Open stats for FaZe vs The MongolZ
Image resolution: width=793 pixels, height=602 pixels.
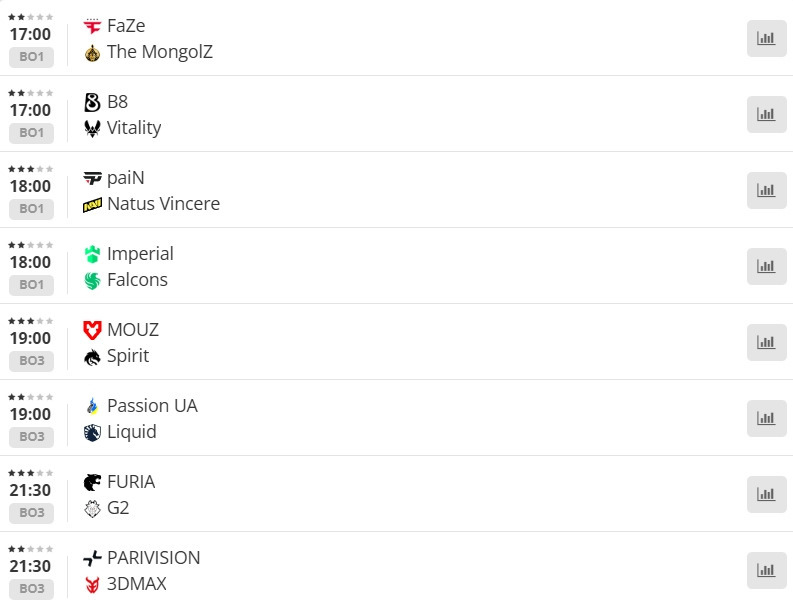coord(766,38)
